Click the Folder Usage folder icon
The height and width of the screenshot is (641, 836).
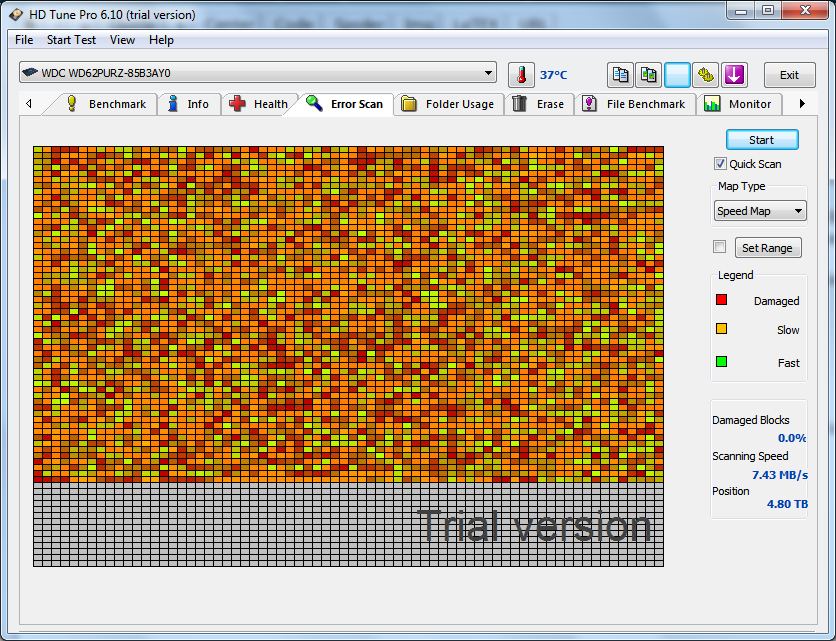[x=409, y=103]
